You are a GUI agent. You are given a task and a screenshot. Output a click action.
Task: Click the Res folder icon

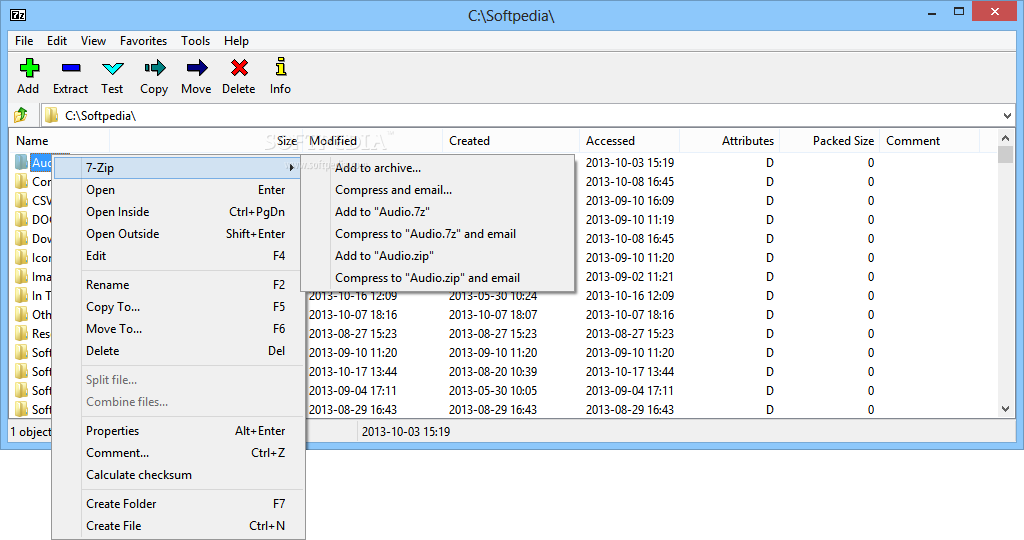click(22, 333)
